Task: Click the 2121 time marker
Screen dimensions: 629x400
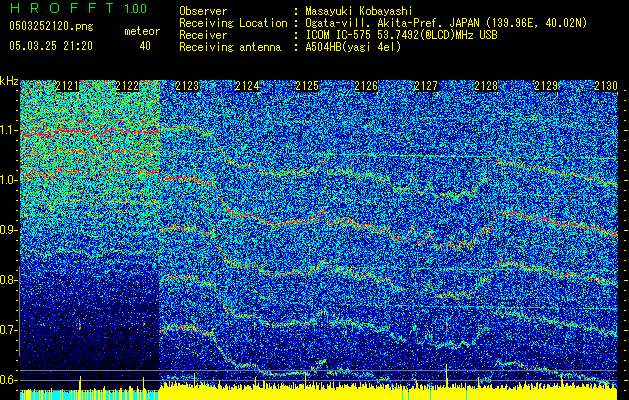Action: point(67,86)
